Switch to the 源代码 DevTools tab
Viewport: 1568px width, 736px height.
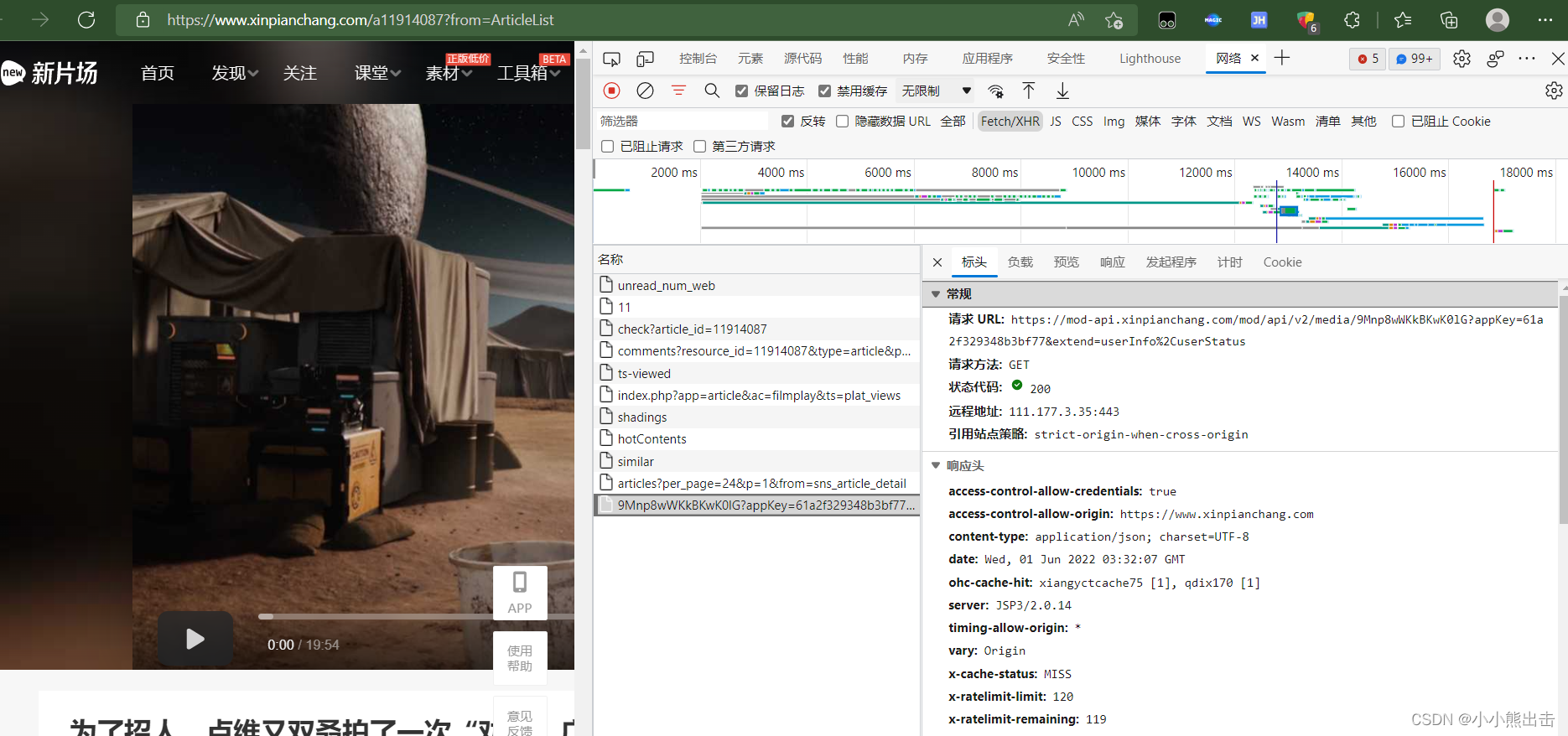click(x=802, y=59)
